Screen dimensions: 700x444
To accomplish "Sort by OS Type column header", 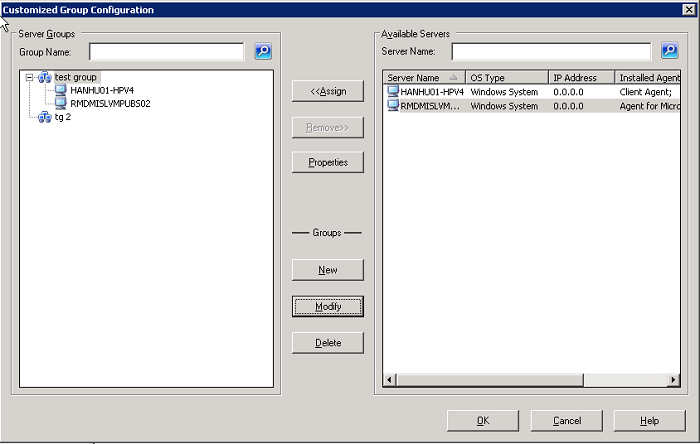I will click(507, 78).
